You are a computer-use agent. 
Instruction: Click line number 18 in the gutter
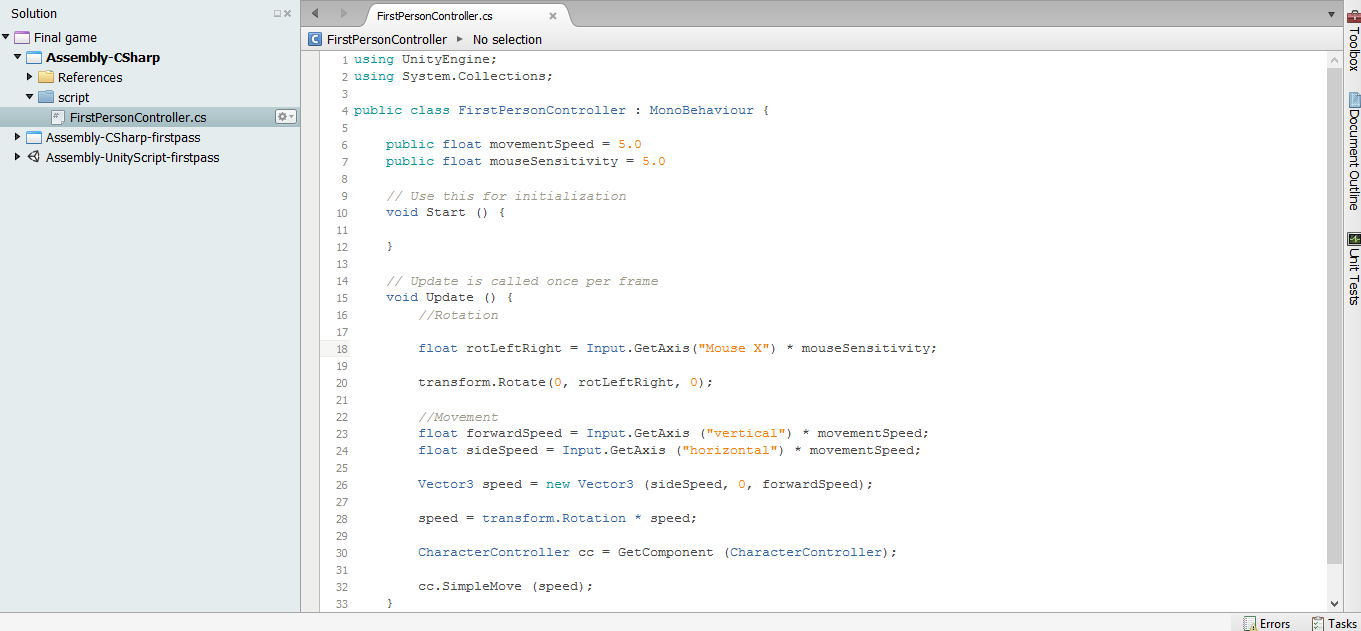(342, 349)
